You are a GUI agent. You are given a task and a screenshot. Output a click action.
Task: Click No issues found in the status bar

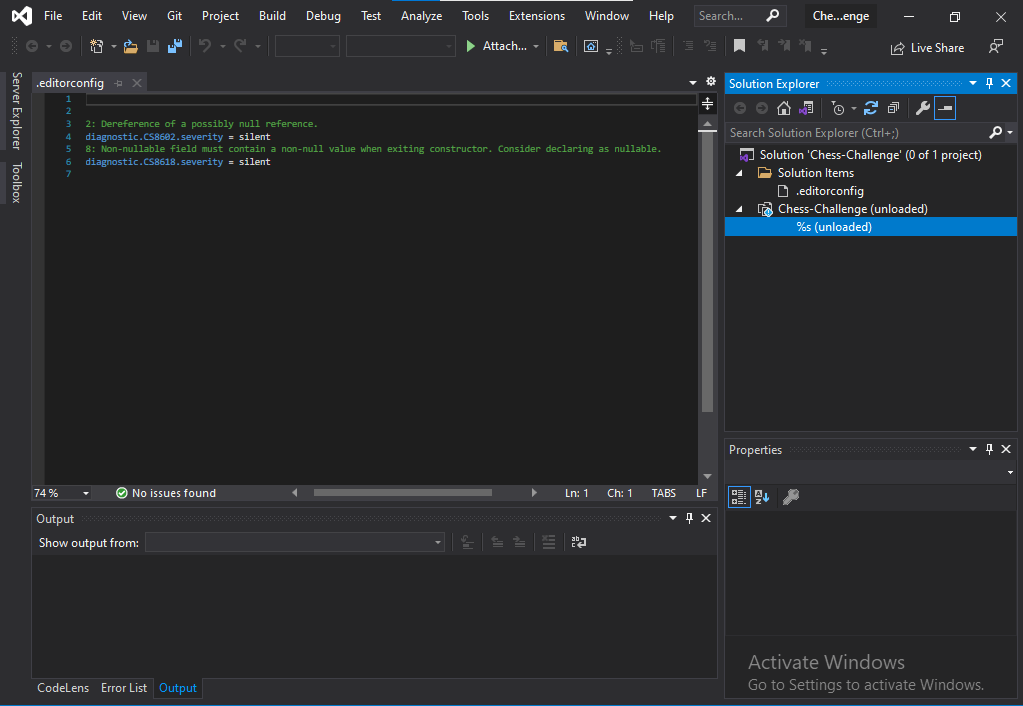click(x=165, y=492)
